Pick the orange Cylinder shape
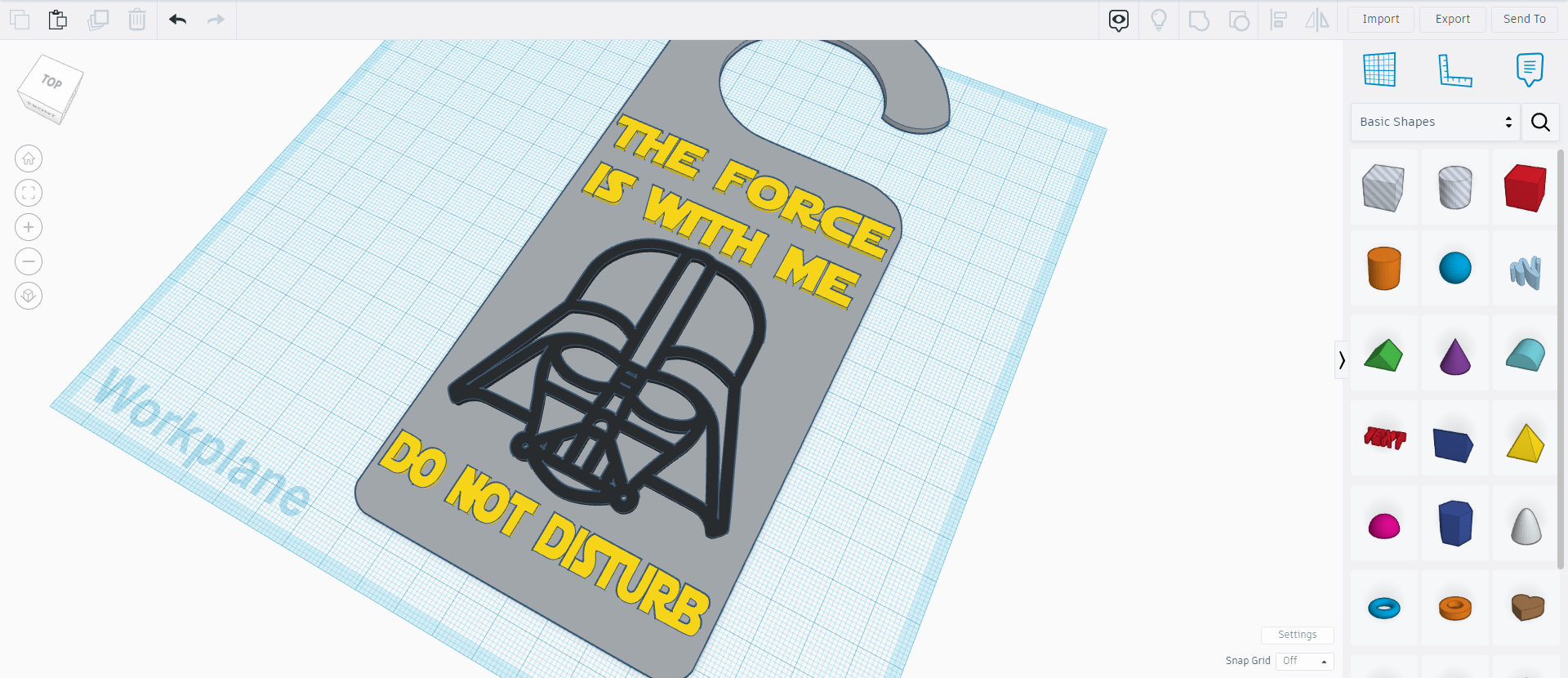This screenshot has height=678, width=1568. click(x=1383, y=268)
